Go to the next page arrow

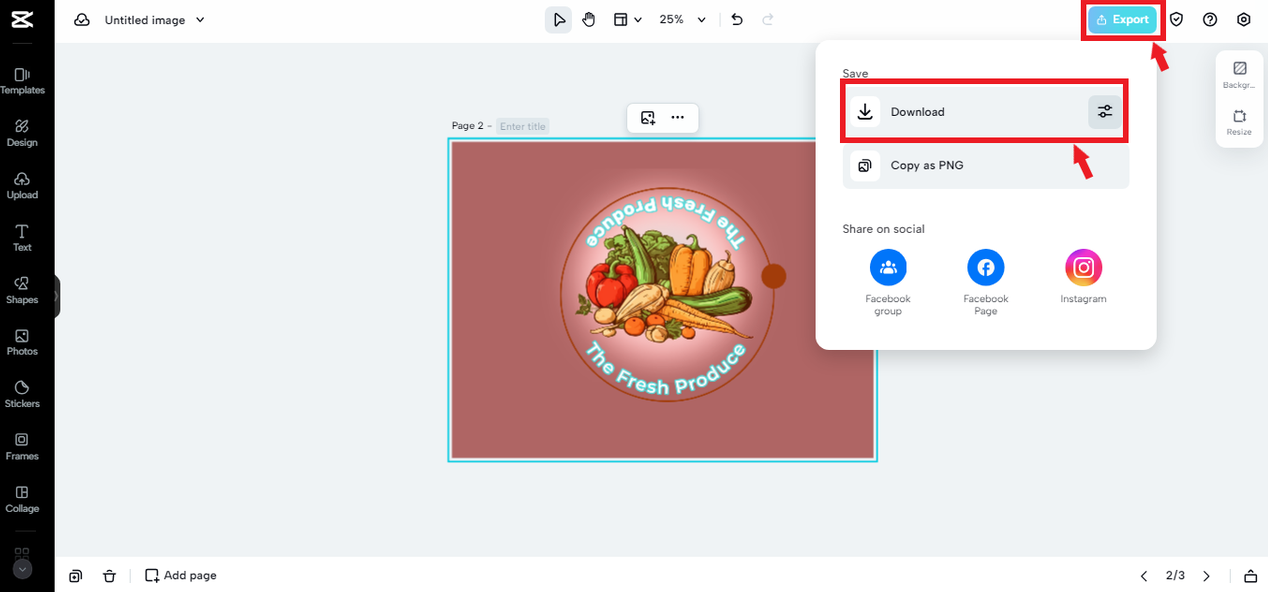[1206, 576]
